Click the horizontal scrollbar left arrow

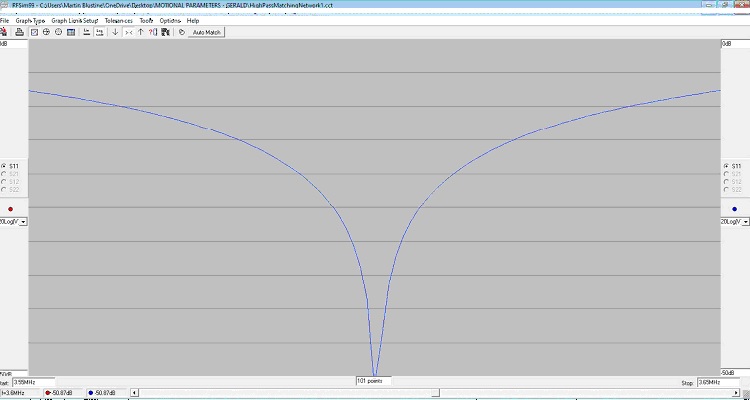point(134,393)
